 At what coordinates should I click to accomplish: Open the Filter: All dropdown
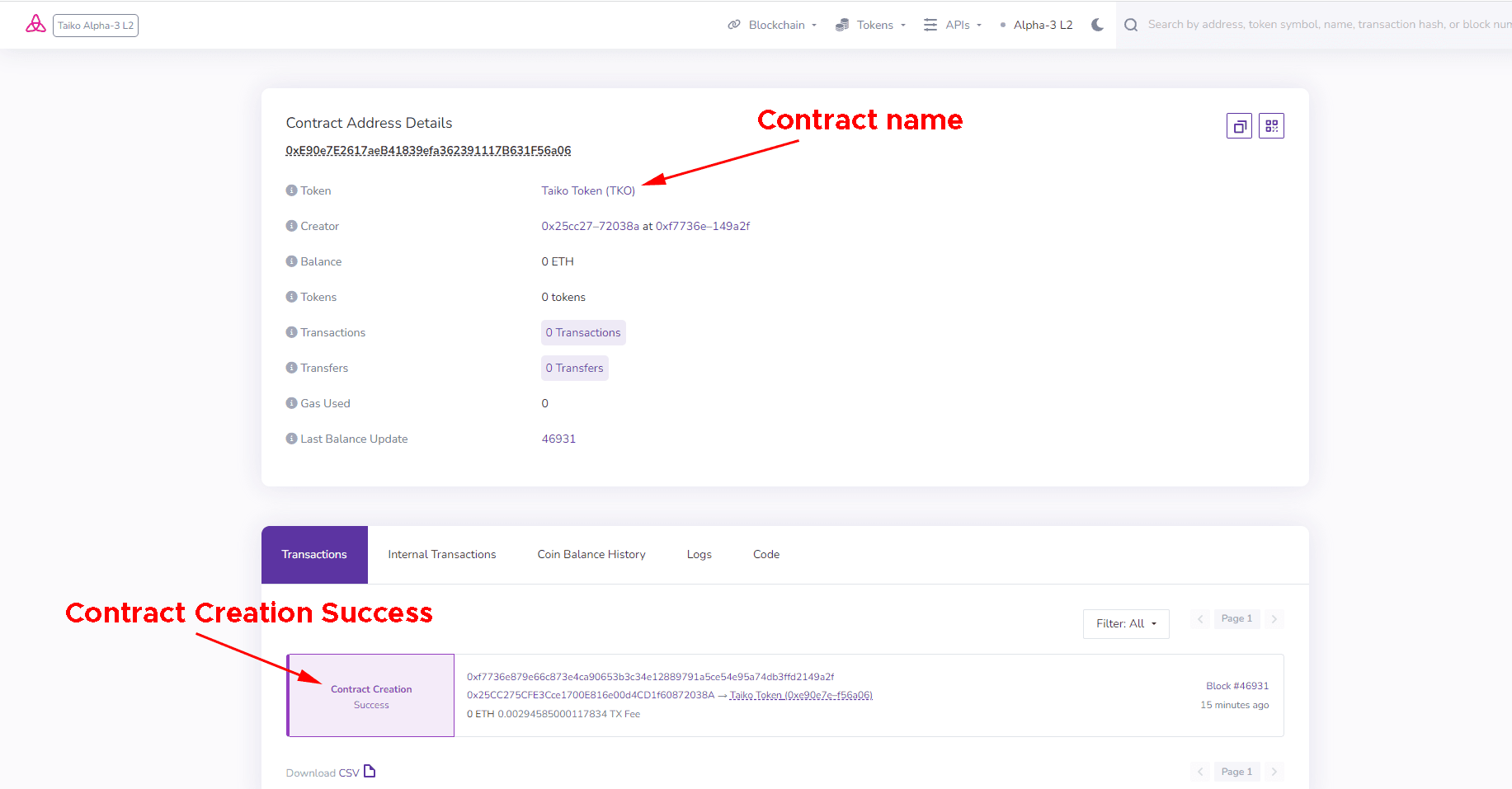(x=1126, y=624)
